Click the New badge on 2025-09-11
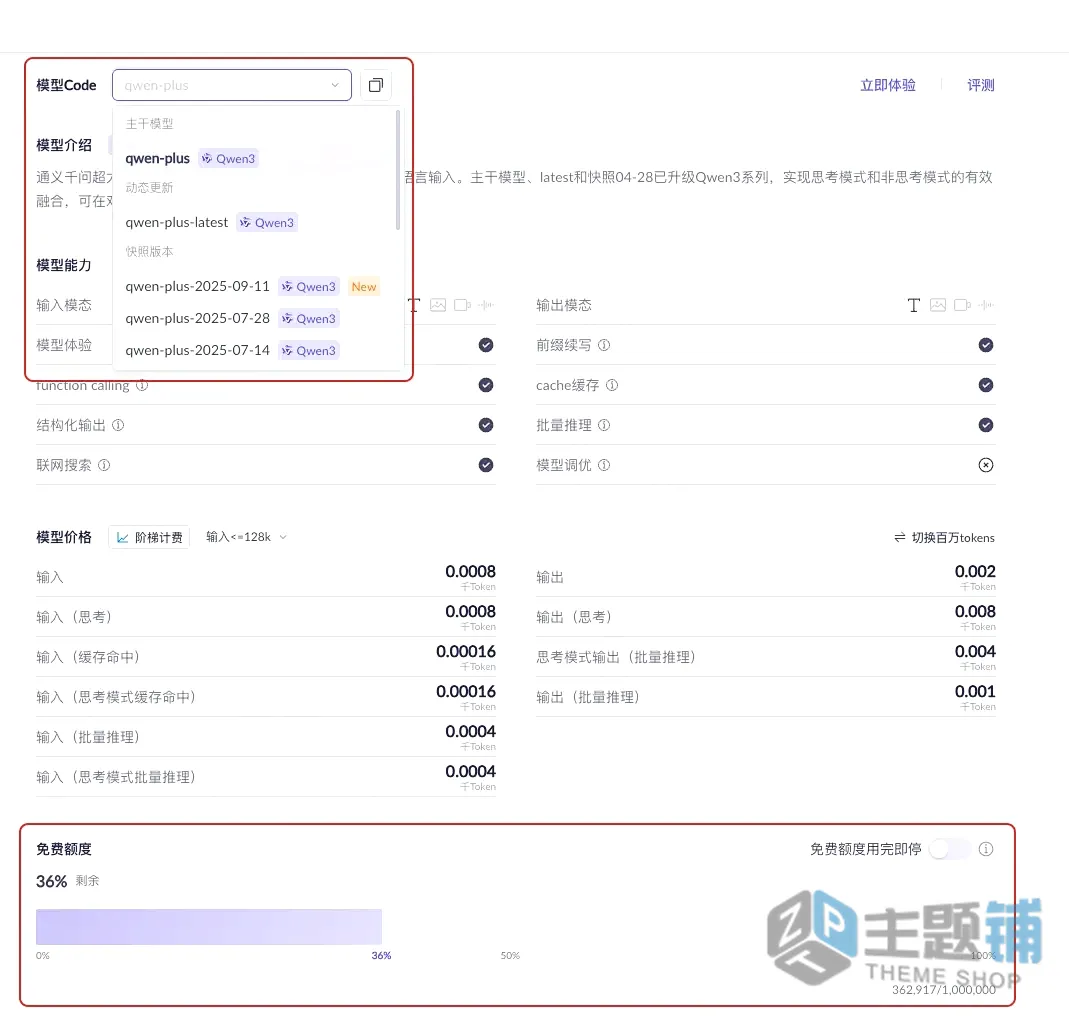This screenshot has width=1069, height=1017. tap(363, 287)
